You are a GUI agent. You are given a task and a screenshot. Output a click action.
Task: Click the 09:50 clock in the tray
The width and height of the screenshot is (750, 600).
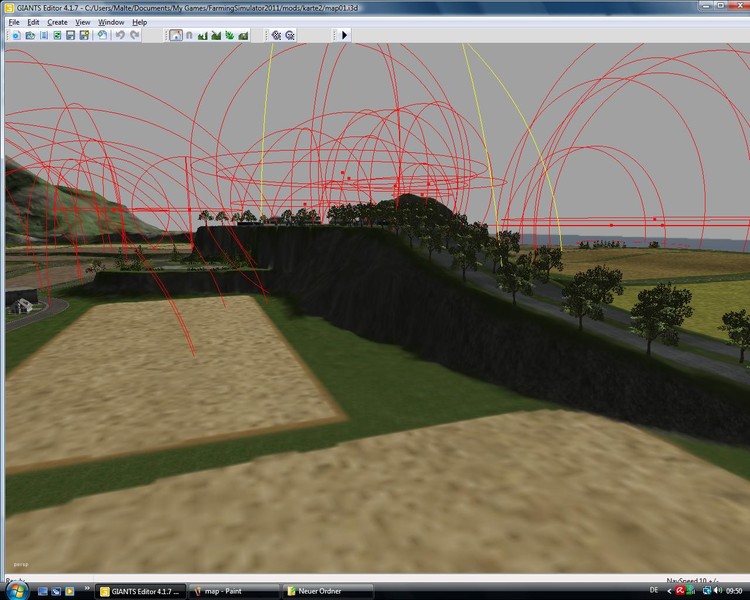(734, 591)
